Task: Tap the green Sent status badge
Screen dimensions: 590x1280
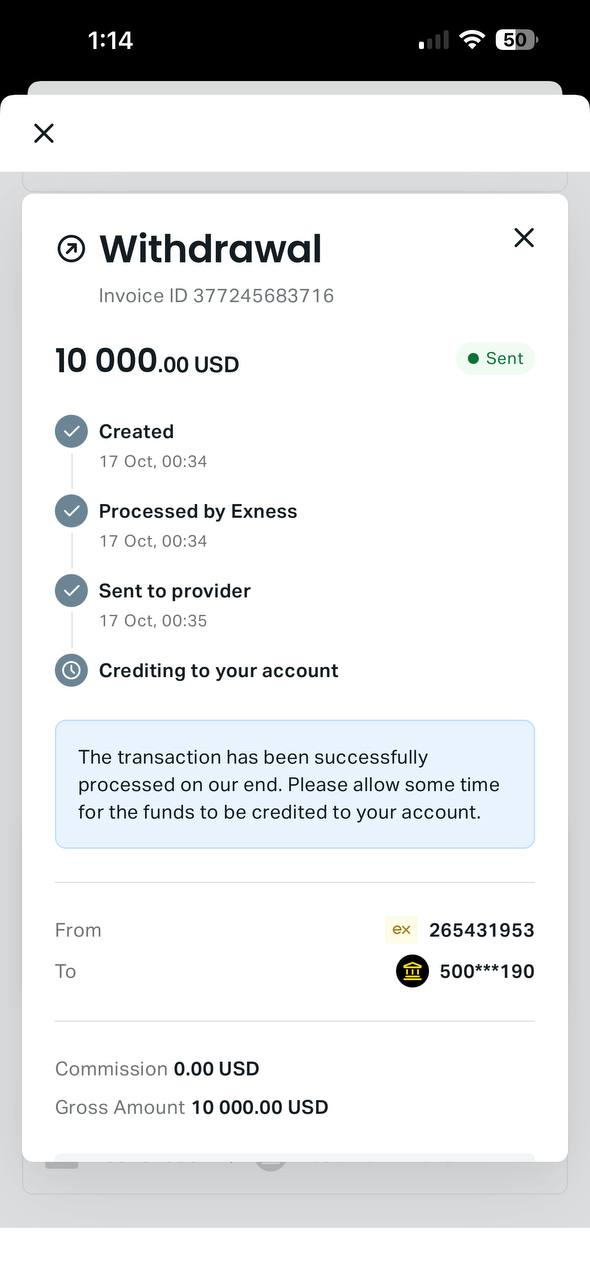Action: click(495, 358)
